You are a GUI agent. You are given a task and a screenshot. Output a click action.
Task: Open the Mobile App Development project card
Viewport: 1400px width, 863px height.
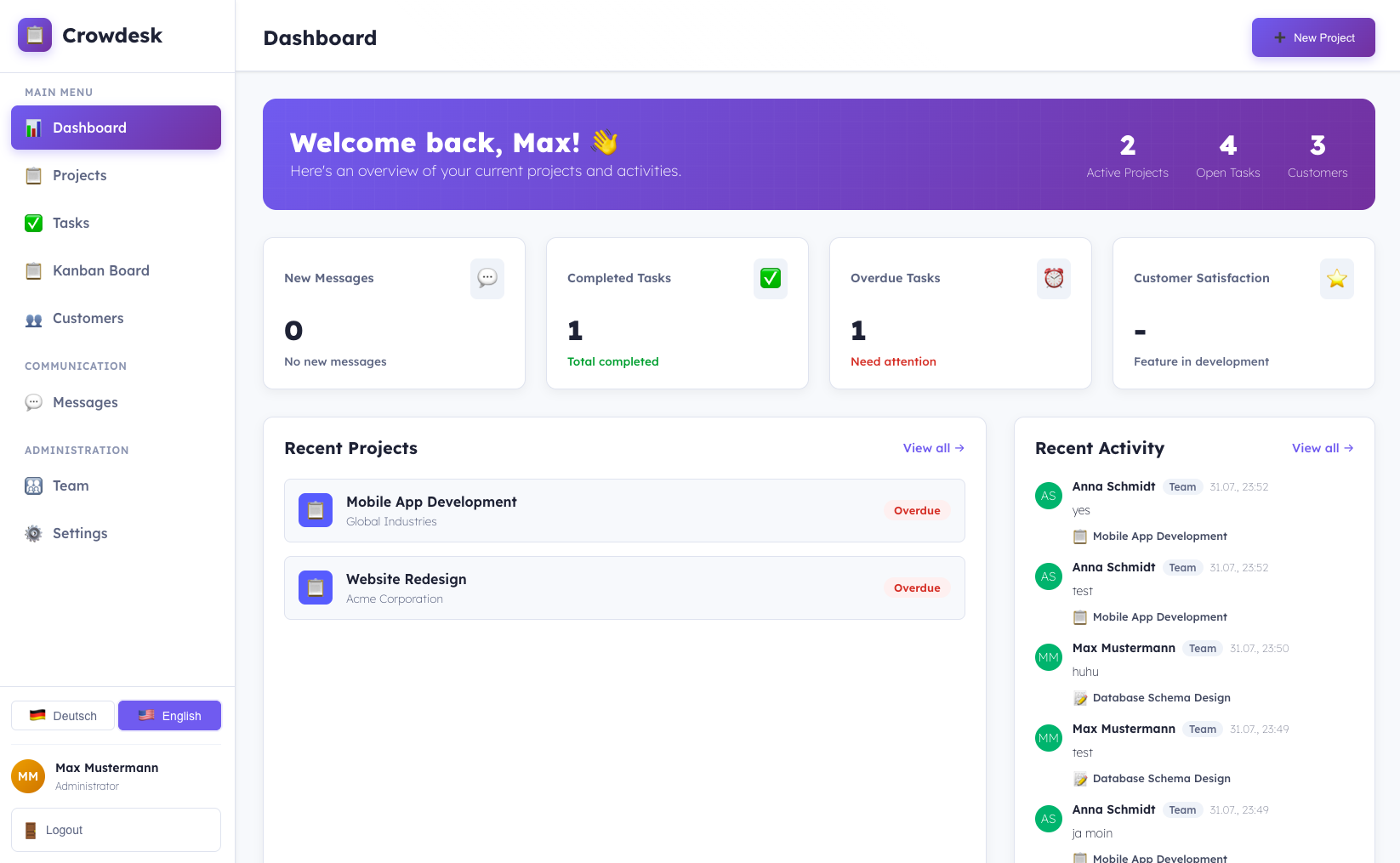pyautogui.click(x=624, y=510)
